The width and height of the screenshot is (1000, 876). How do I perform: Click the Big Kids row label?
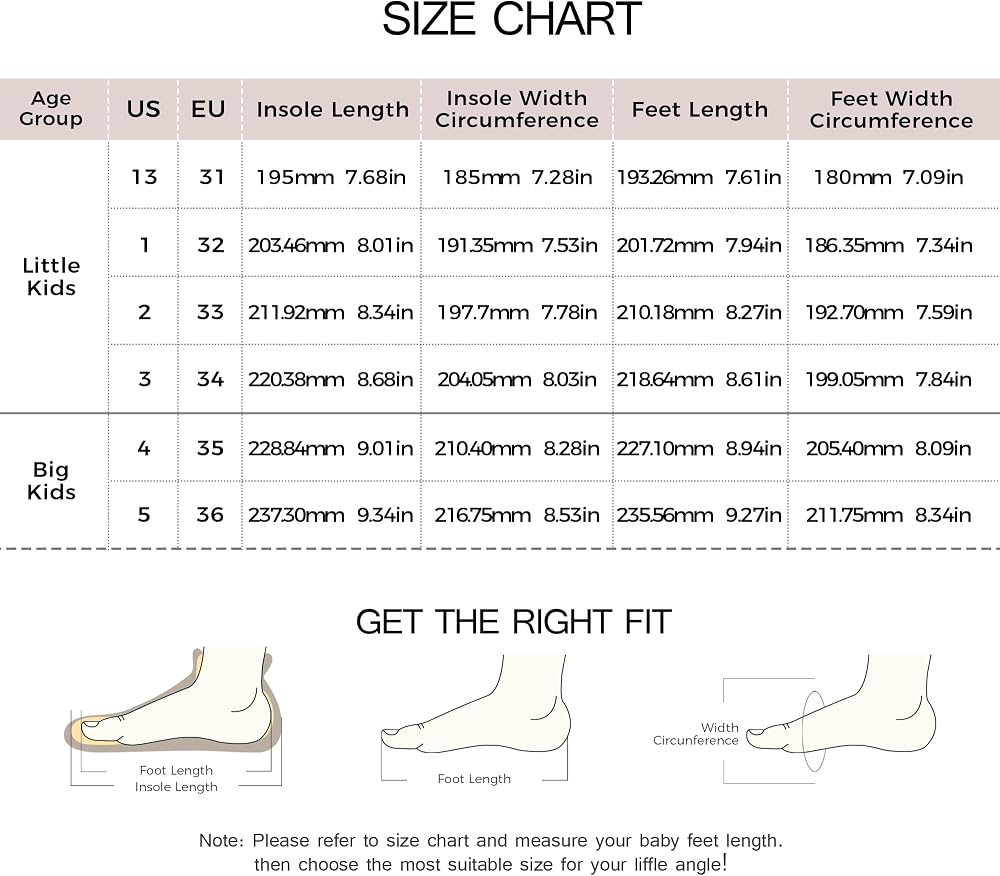coord(51,481)
